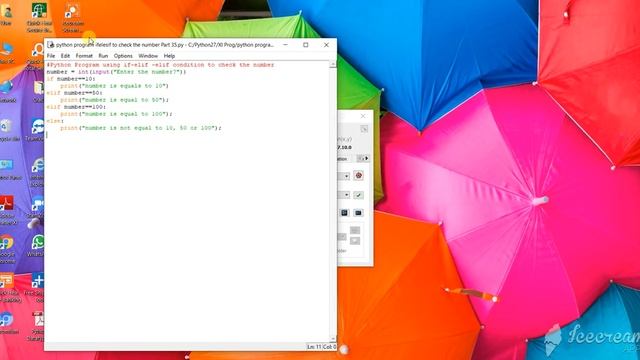Open the second dropdown in the recorder panel
This screenshot has height=360, width=640.
click(x=346, y=195)
